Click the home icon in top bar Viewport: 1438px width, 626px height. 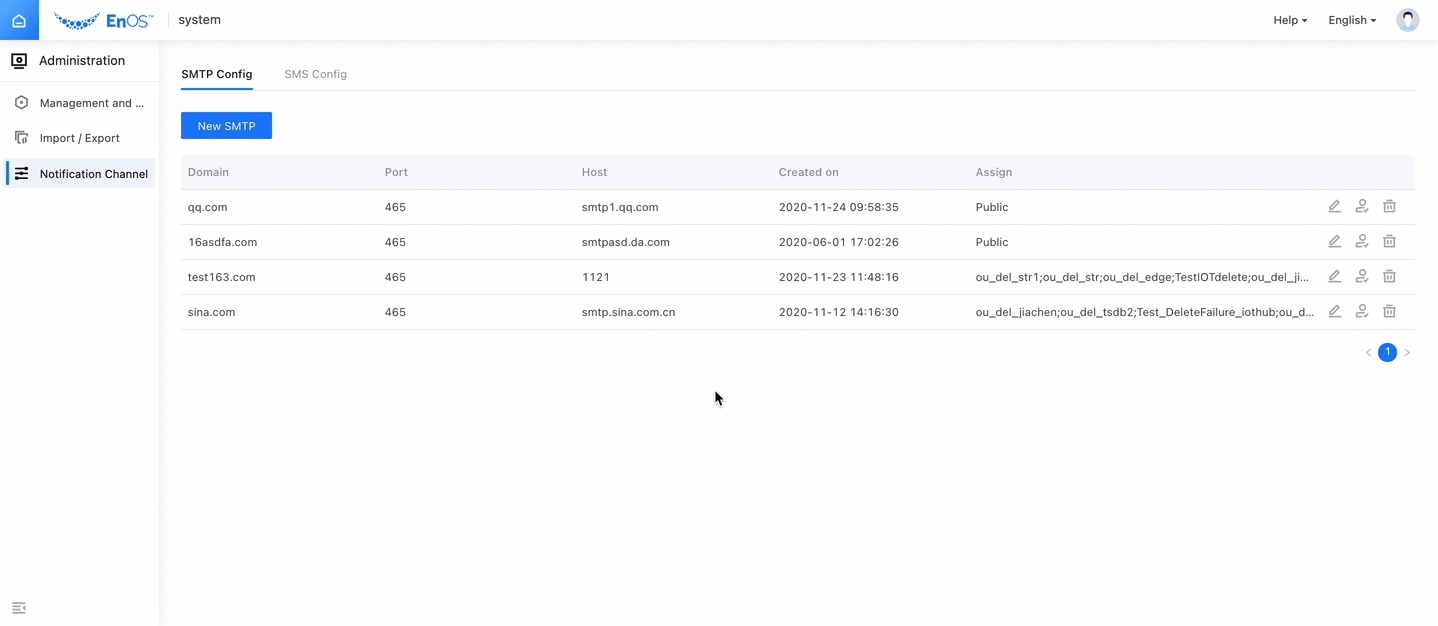point(19,20)
